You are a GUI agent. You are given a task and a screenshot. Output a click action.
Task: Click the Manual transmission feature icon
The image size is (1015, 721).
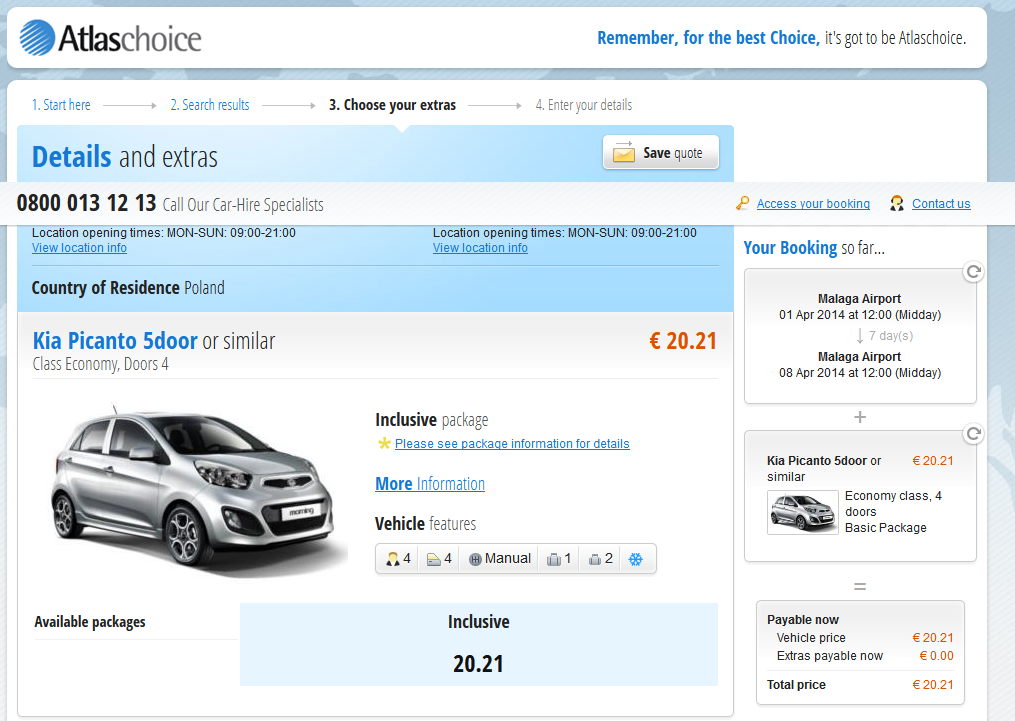[475, 559]
